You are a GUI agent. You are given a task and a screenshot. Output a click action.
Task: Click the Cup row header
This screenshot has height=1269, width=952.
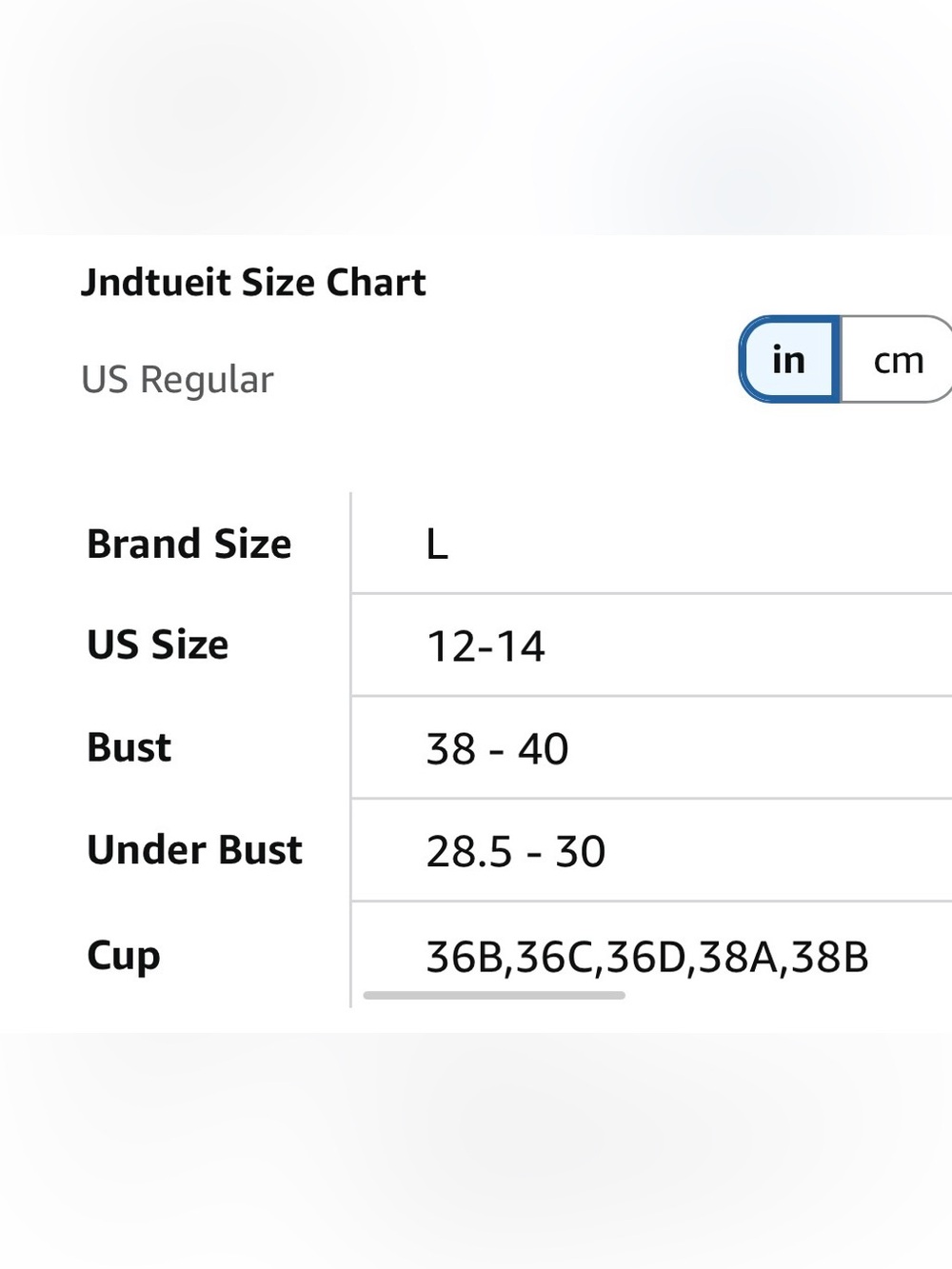click(x=123, y=955)
